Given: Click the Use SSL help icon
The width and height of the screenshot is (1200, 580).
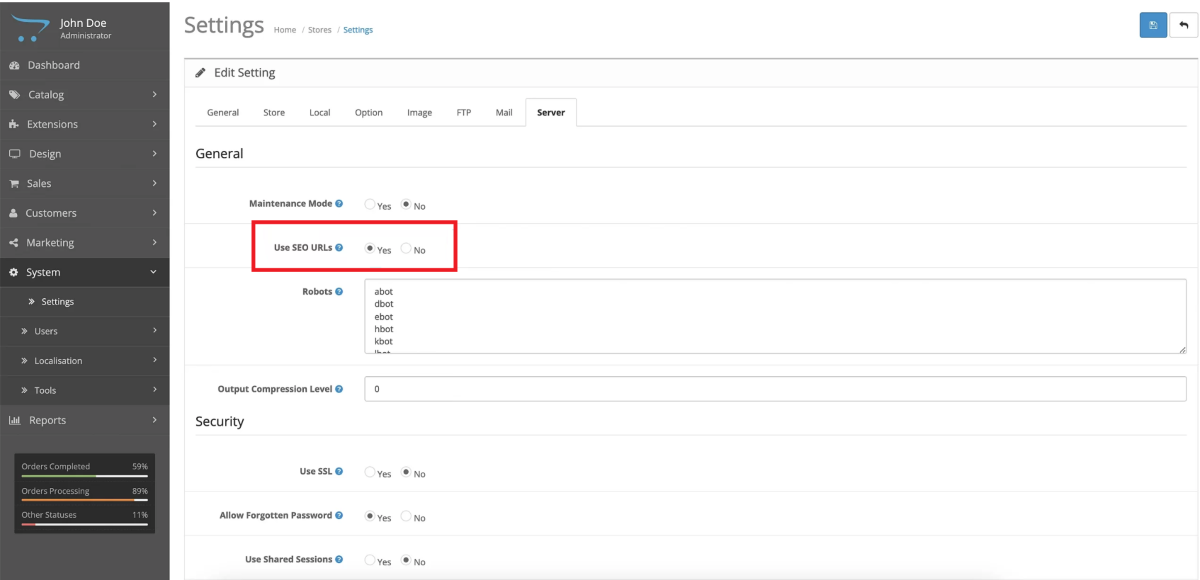Looking at the screenshot, I should pos(339,472).
